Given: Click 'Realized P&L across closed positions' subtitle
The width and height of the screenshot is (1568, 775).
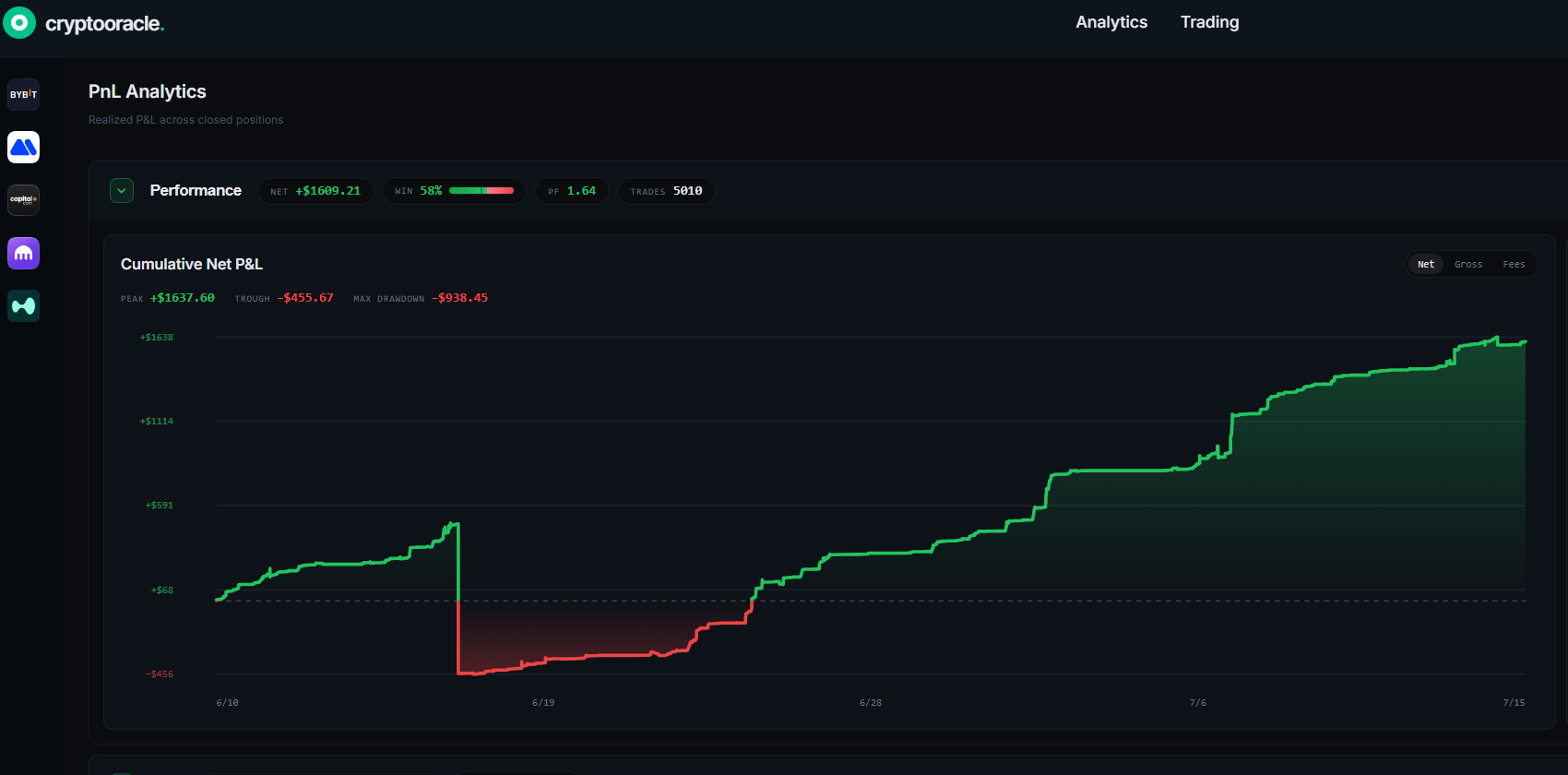Looking at the screenshot, I should (185, 120).
